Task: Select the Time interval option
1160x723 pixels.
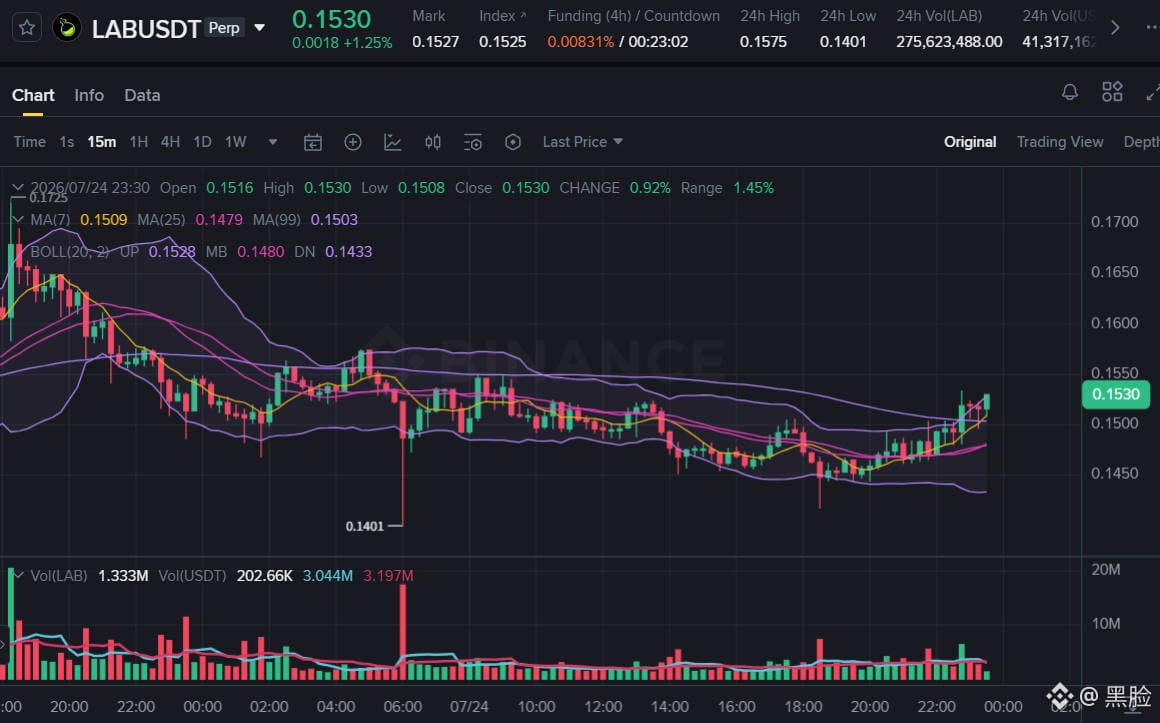Action: click(x=30, y=142)
